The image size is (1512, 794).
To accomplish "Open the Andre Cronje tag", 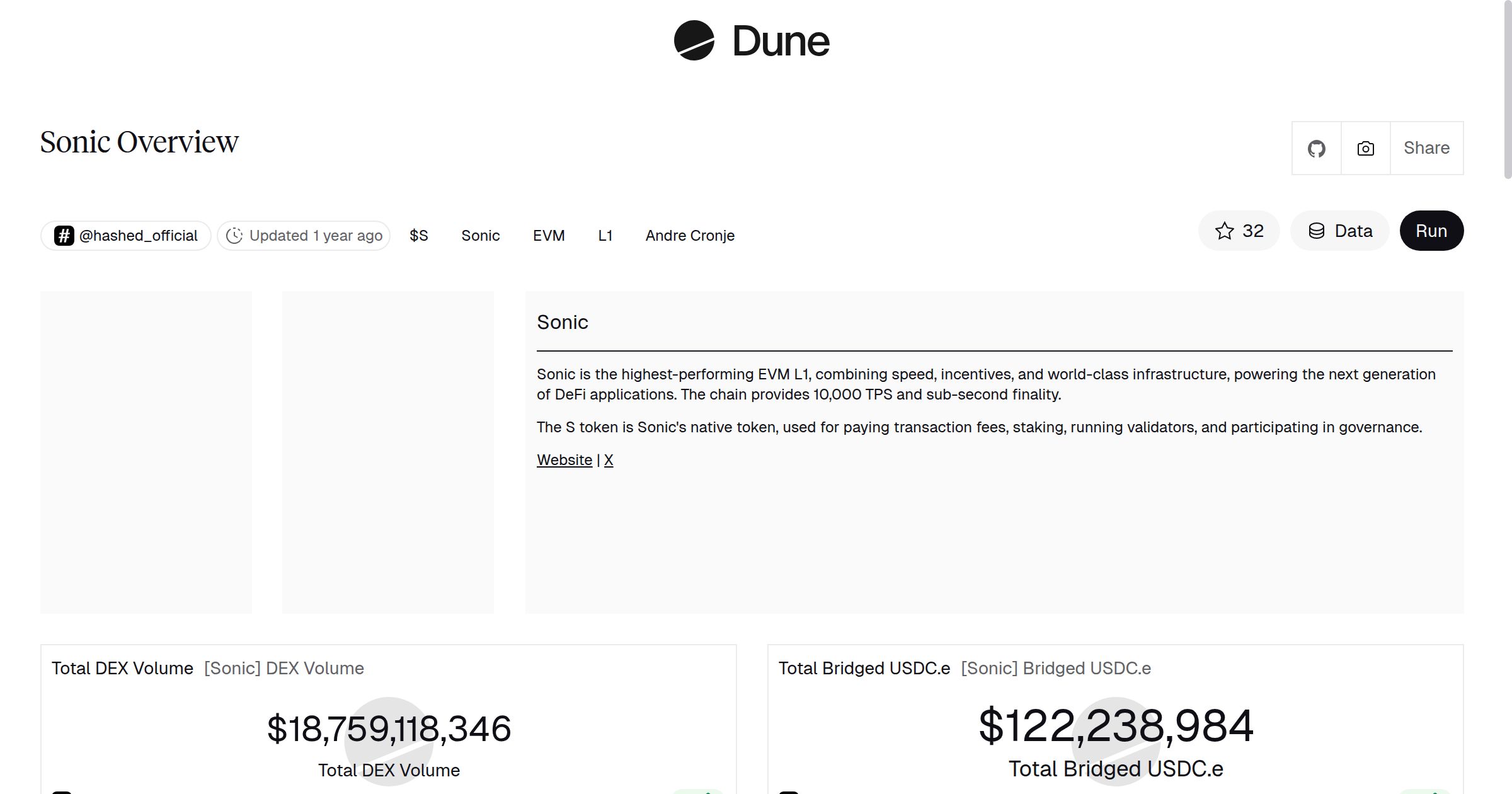I will [x=690, y=235].
